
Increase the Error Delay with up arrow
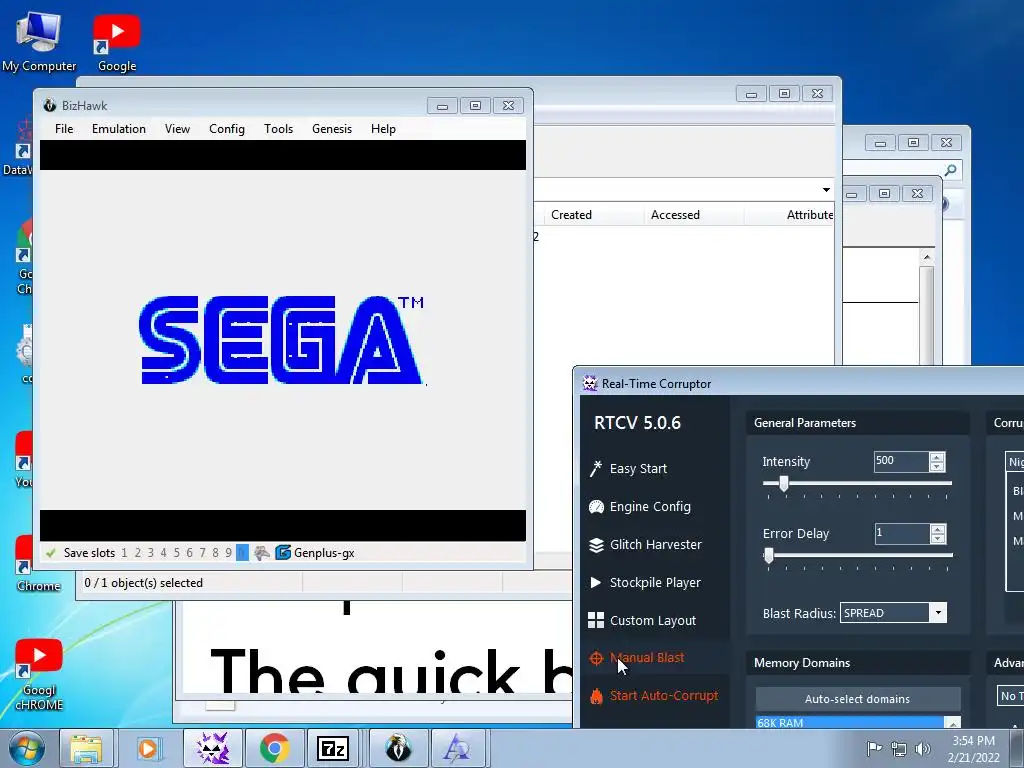pos(938,529)
